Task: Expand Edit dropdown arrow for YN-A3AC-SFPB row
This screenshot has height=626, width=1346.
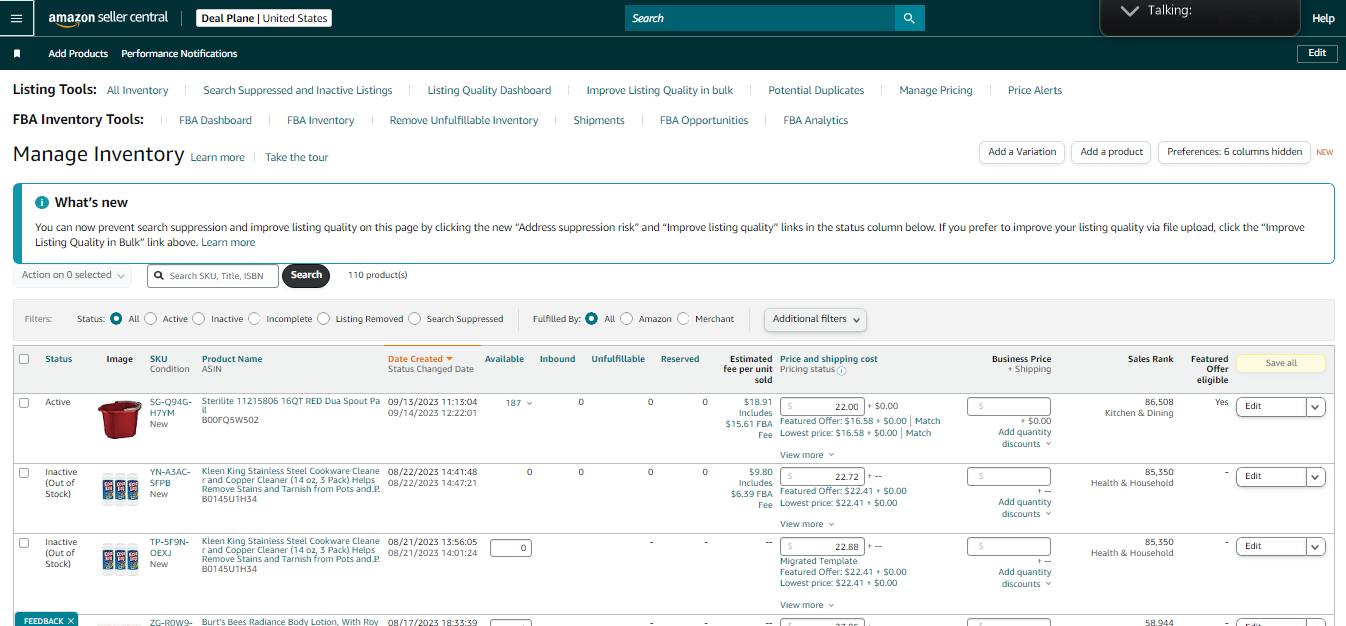Action: tap(1315, 476)
